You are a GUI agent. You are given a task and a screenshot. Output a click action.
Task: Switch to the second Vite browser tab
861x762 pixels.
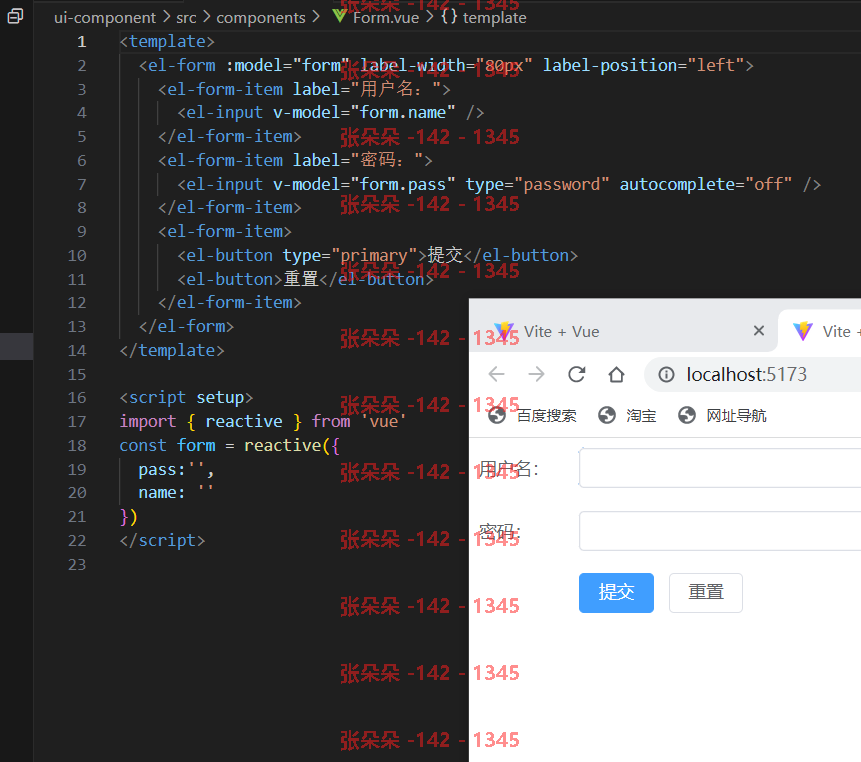pos(821,332)
